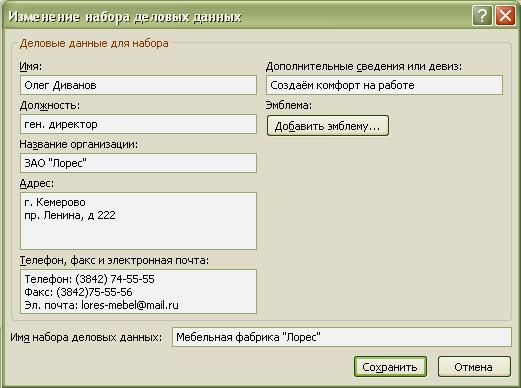The image size is (521, 388).
Task: Click the Имя: label
Action: [x=31, y=66]
